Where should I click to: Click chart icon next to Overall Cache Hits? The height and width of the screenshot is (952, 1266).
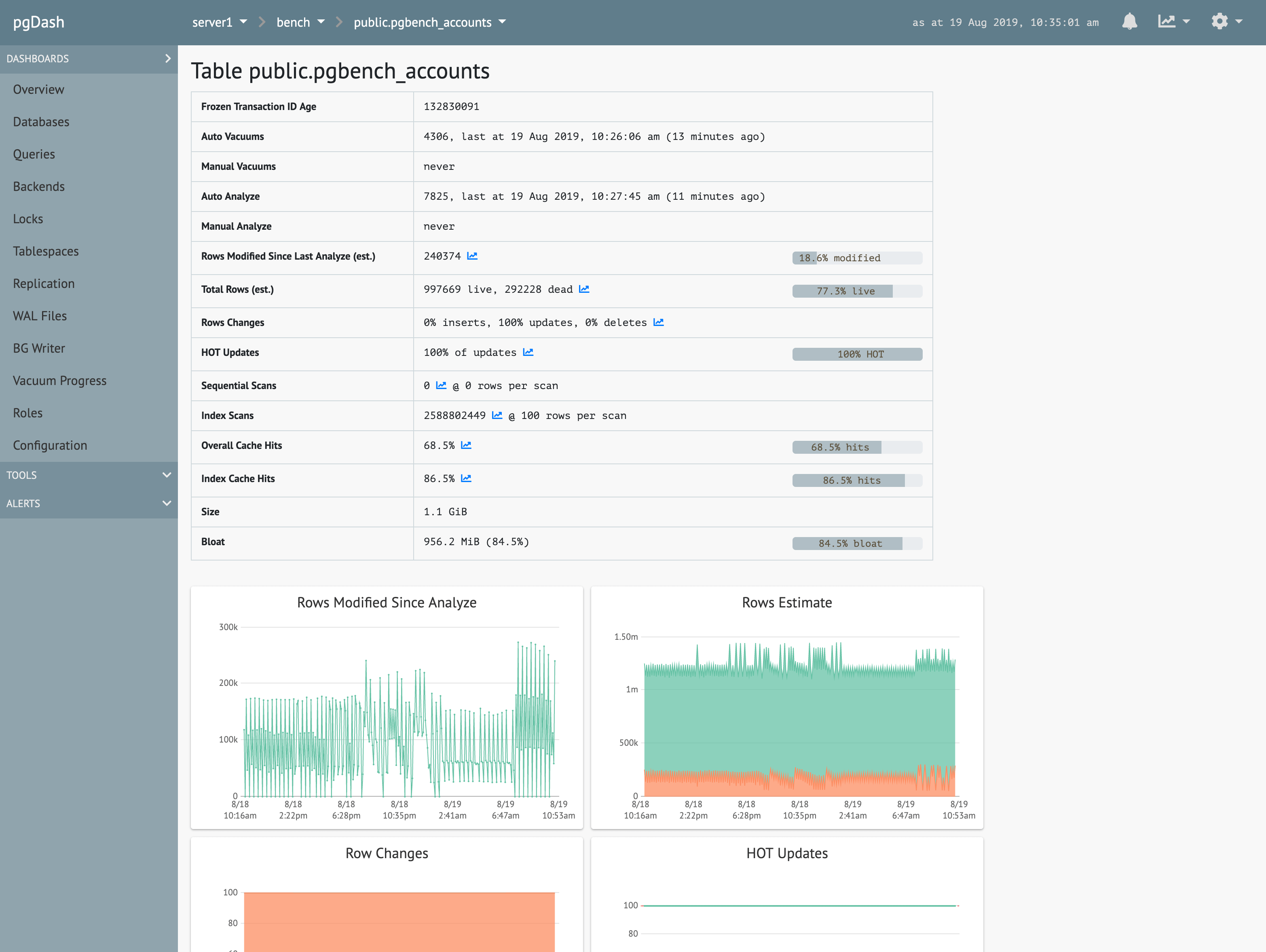[466, 445]
